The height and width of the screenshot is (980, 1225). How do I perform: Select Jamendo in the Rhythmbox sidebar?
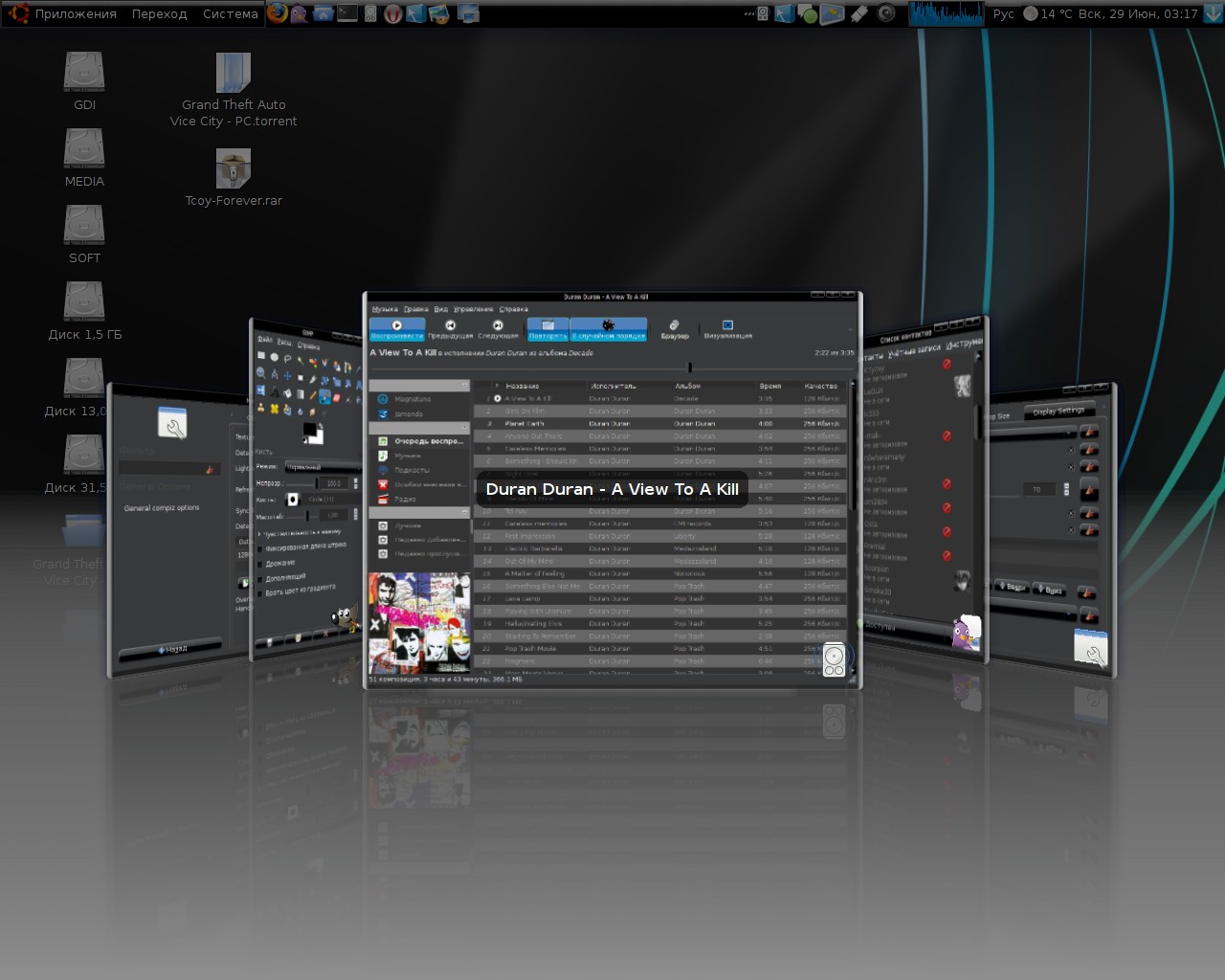click(419, 414)
